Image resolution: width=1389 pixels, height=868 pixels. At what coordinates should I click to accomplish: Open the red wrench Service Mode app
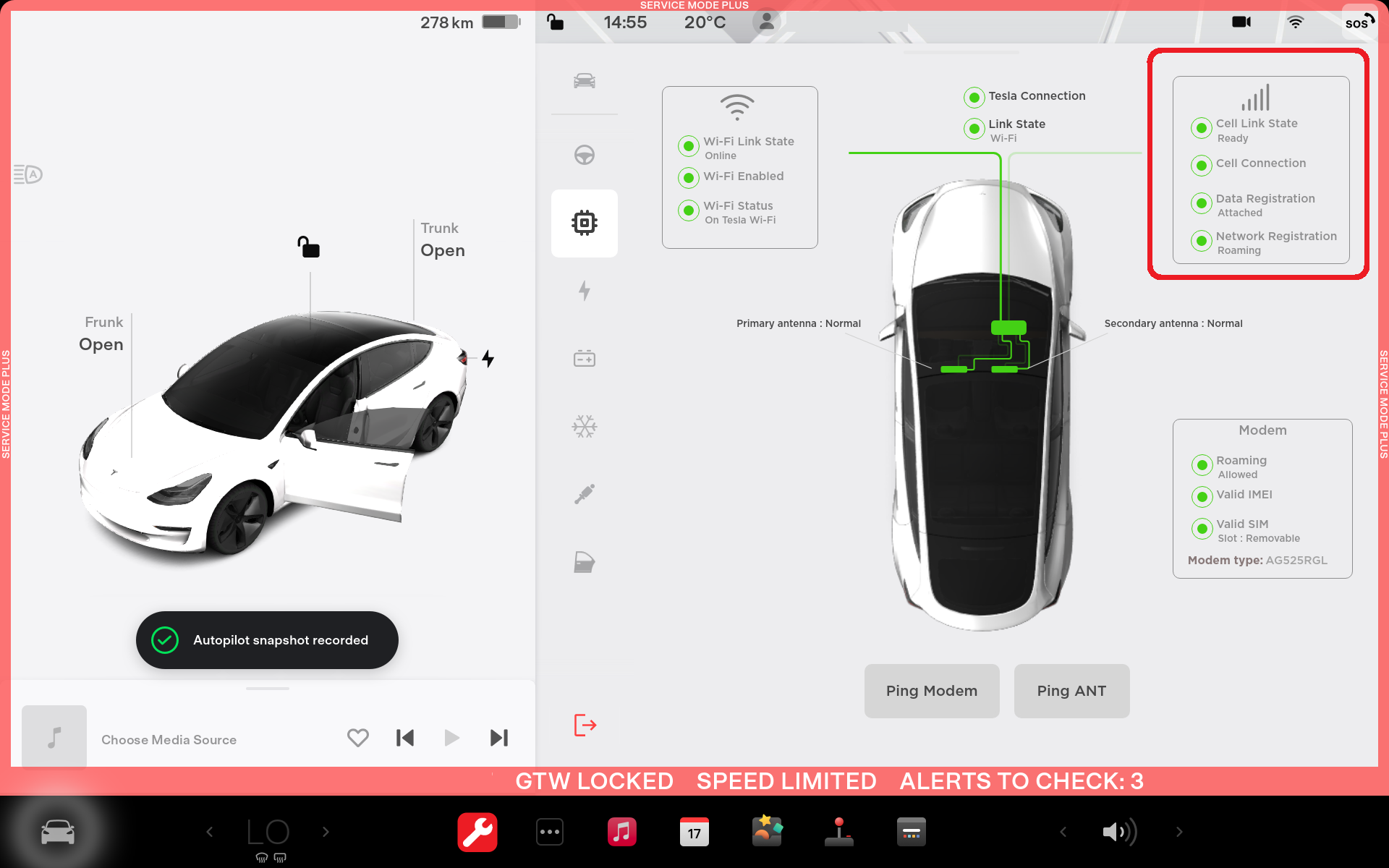[x=477, y=832]
